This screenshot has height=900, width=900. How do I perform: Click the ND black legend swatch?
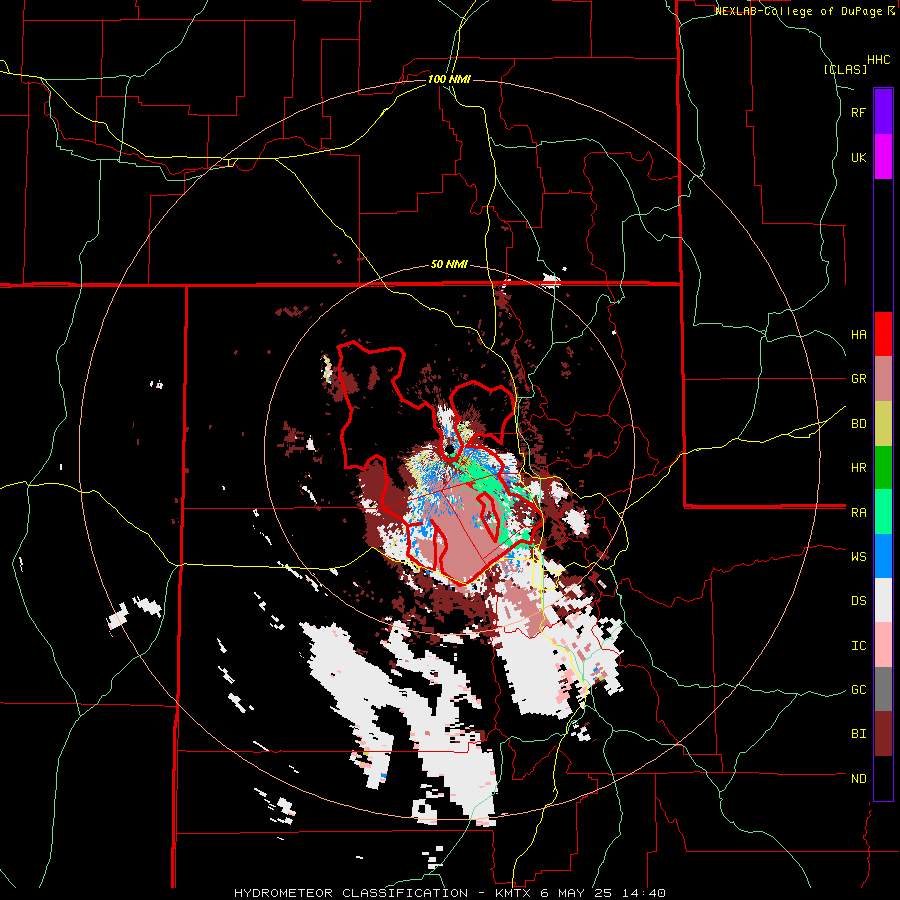(883, 778)
